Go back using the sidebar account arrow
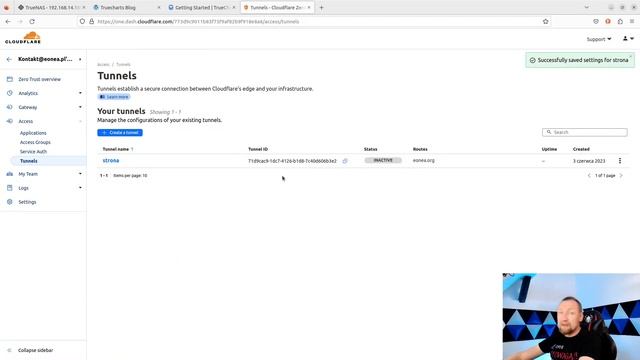The width and height of the screenshot is (640, 360). tap(9, 59)
